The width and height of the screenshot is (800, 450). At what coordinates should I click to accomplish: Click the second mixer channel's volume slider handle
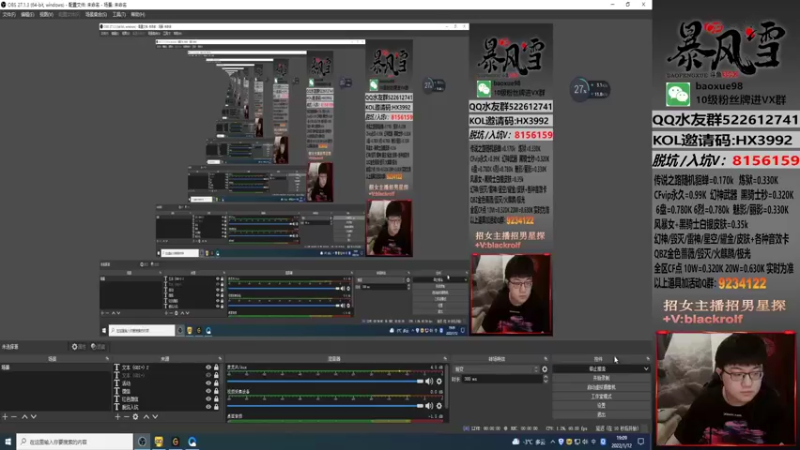(420, 406)
